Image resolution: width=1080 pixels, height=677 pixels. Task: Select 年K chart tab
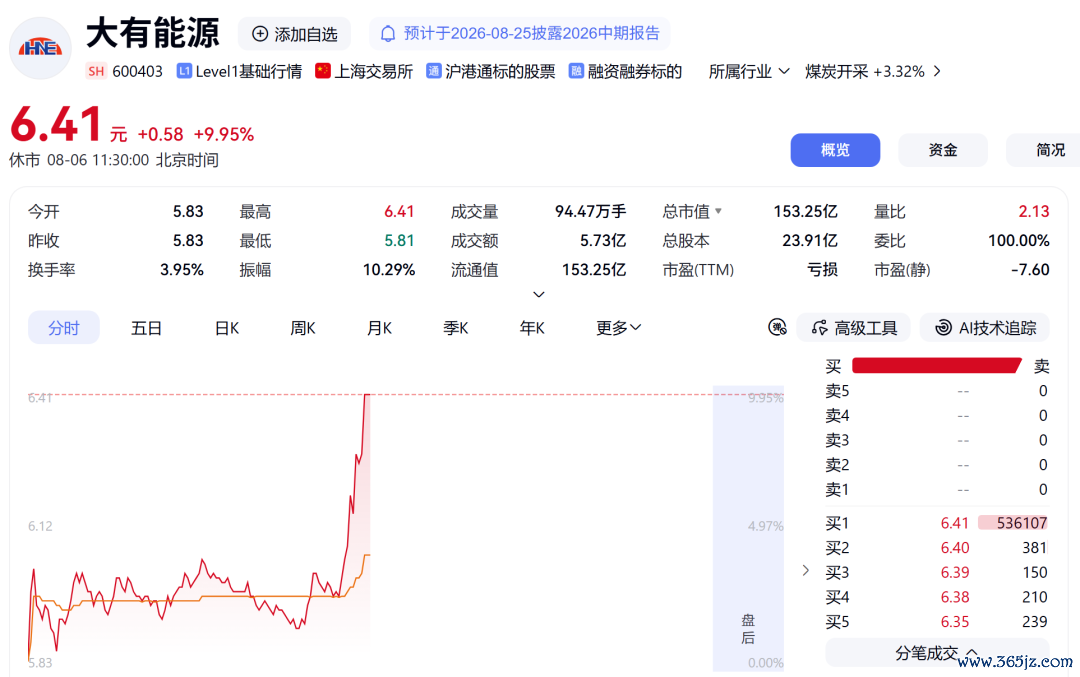532,328
